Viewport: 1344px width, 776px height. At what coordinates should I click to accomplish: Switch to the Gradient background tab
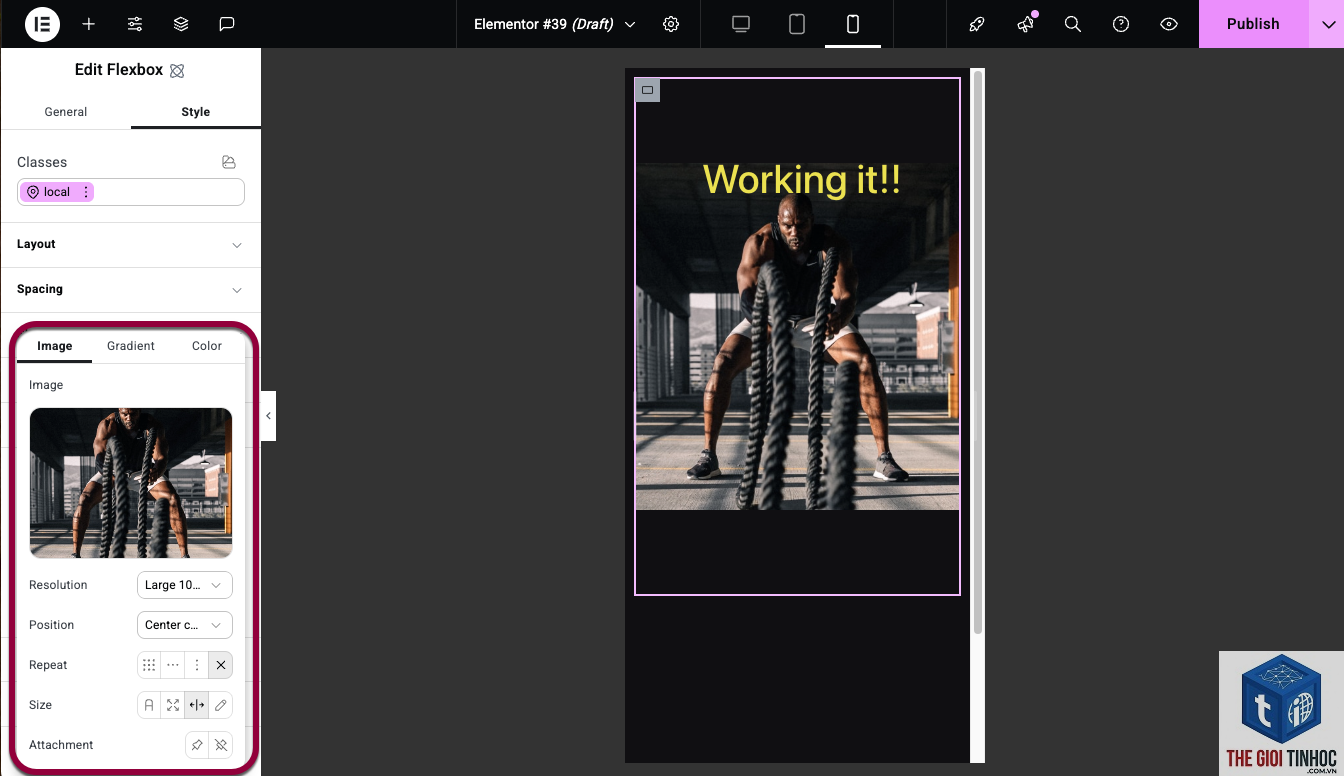(131, 346)
